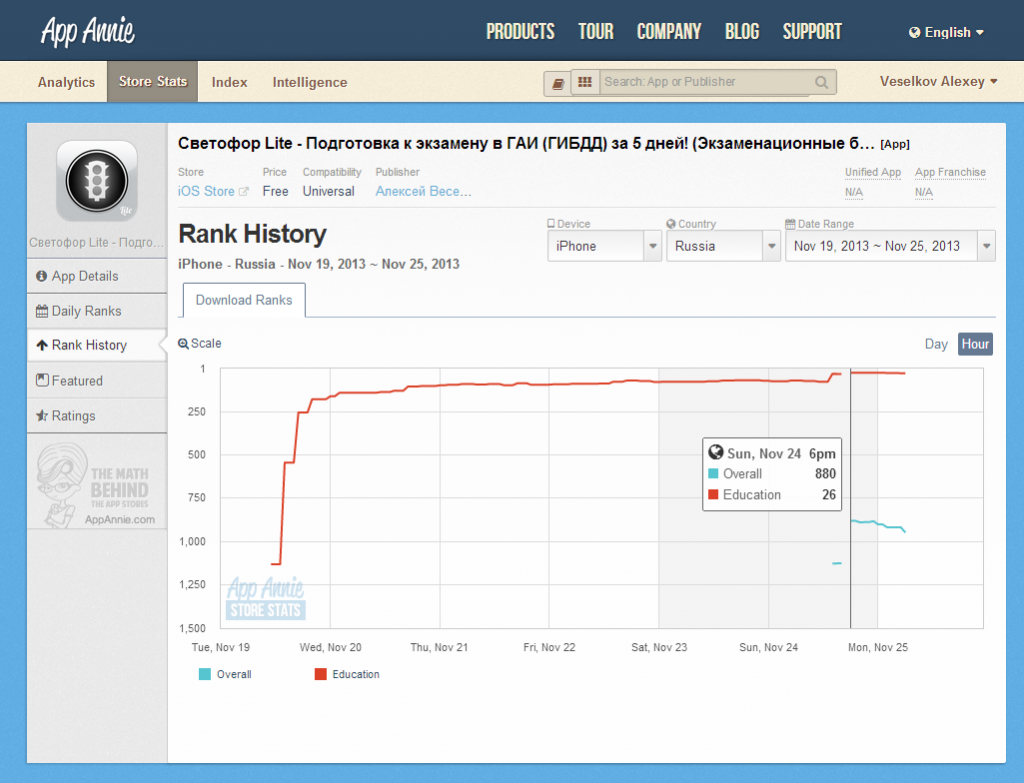Open the Date Range picker dropdown

[889, 246]
